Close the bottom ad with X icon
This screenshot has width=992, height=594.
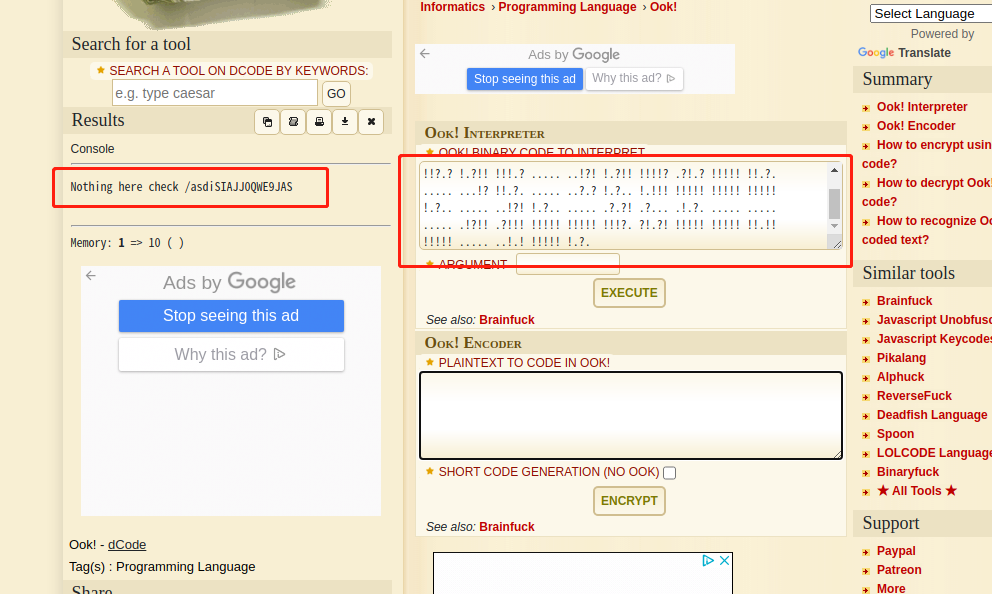click(725, 560)
